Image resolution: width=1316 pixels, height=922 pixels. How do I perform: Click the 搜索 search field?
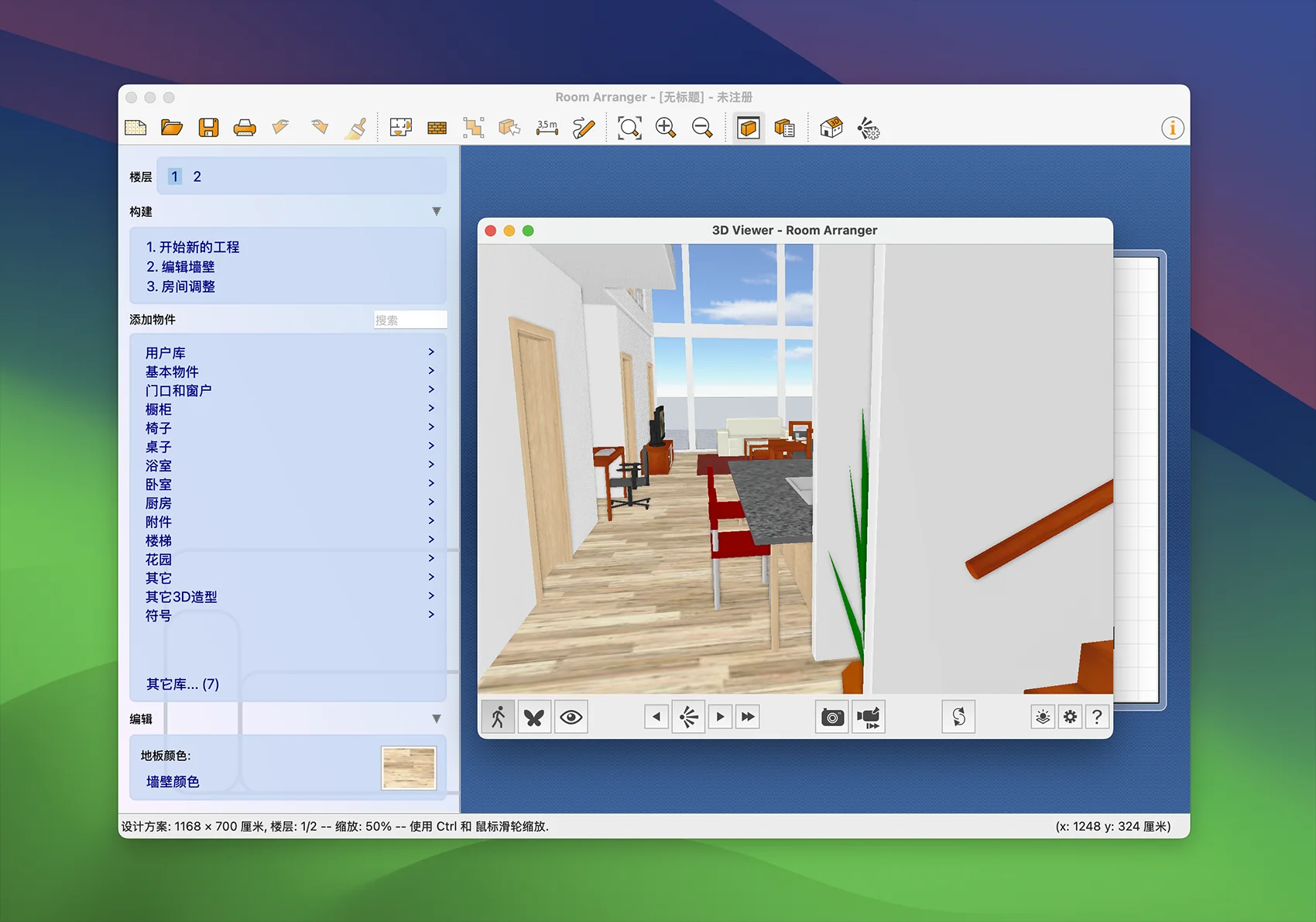(410, 320)
